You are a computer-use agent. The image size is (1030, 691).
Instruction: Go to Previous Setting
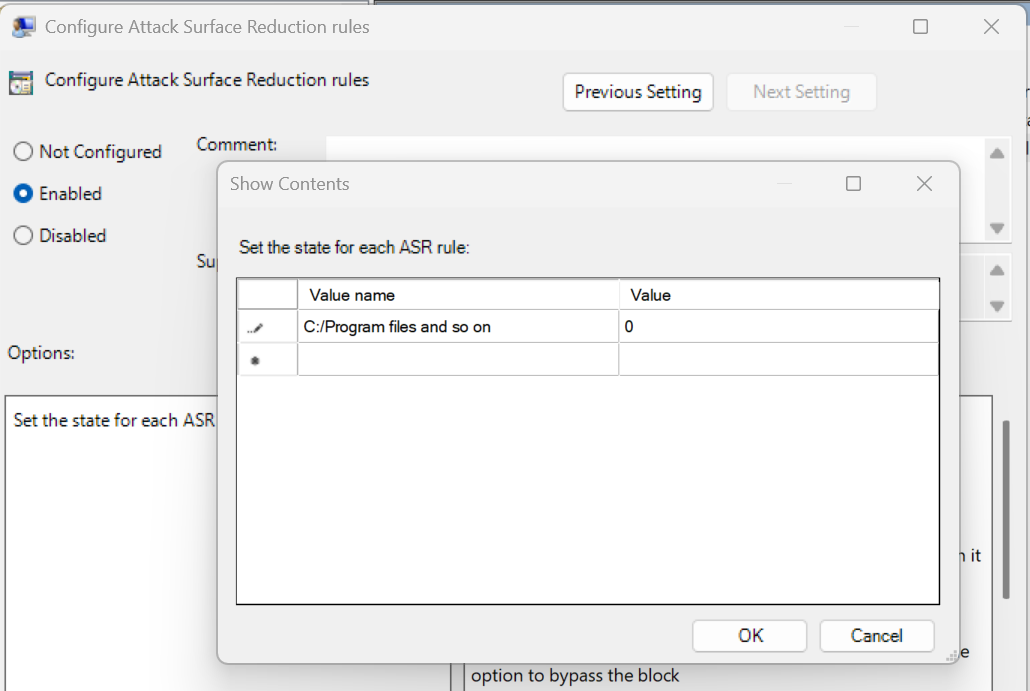coord(638,92)
